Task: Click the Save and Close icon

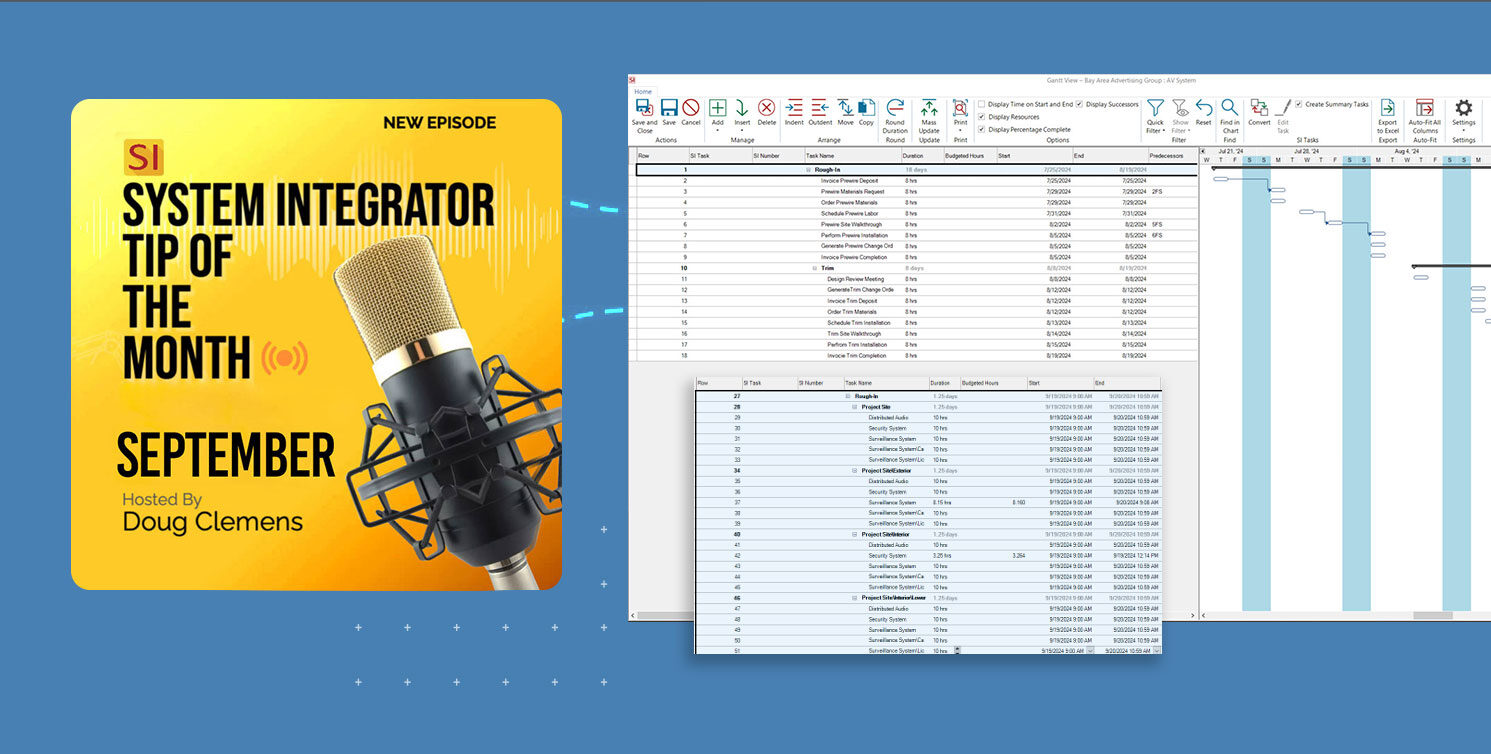Action: point(644,107)
